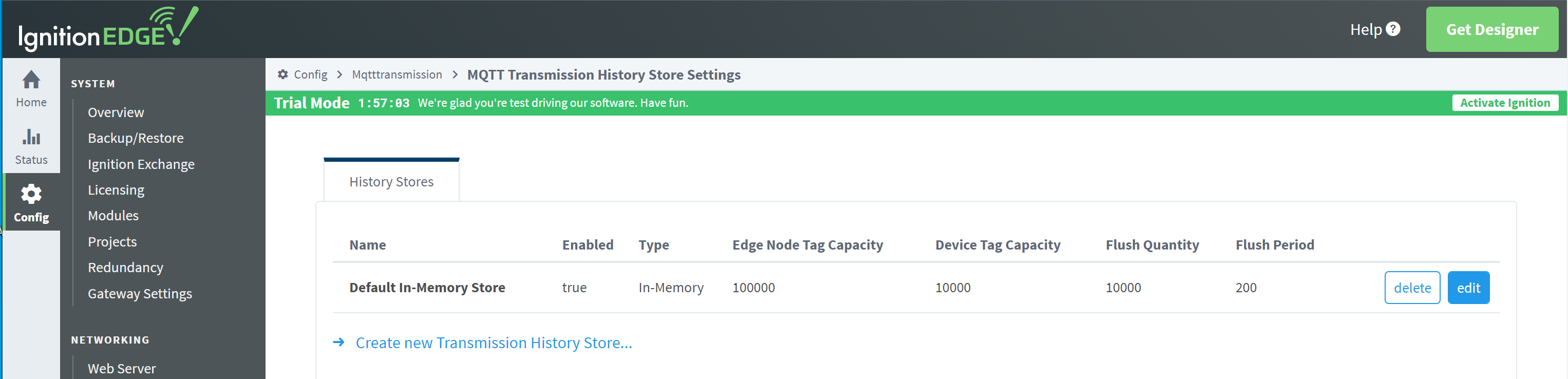Open the Mqtttransmission breadcrumb link

click(x=397, y=74)
